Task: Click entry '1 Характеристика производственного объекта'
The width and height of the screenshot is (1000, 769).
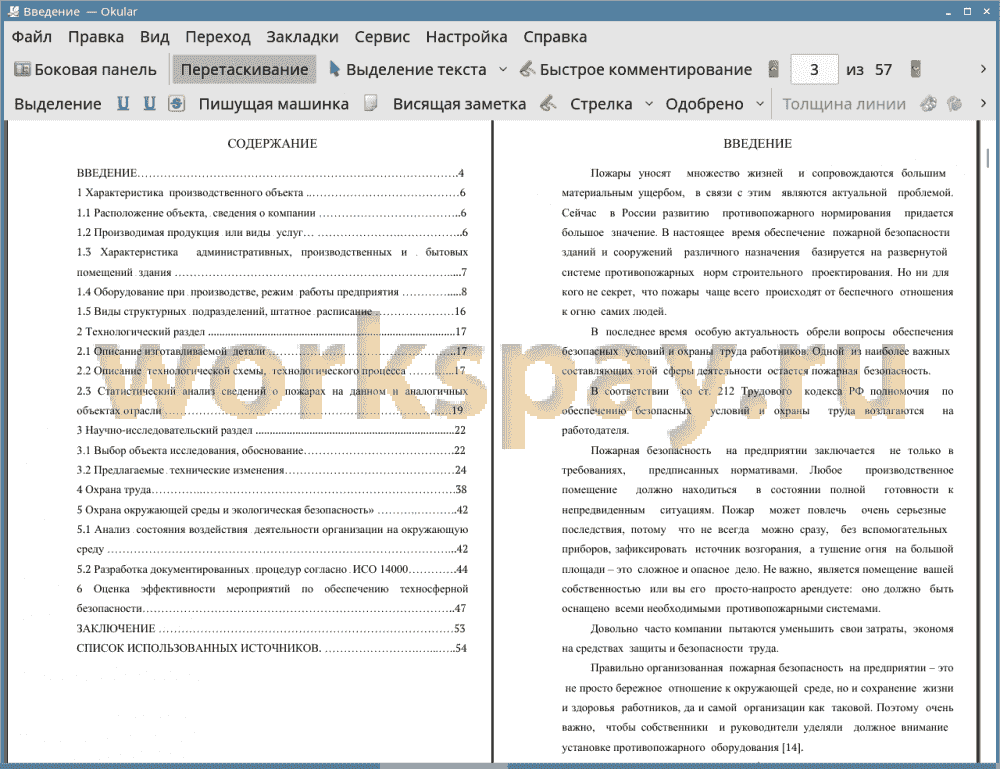Action: click(271, 193)
